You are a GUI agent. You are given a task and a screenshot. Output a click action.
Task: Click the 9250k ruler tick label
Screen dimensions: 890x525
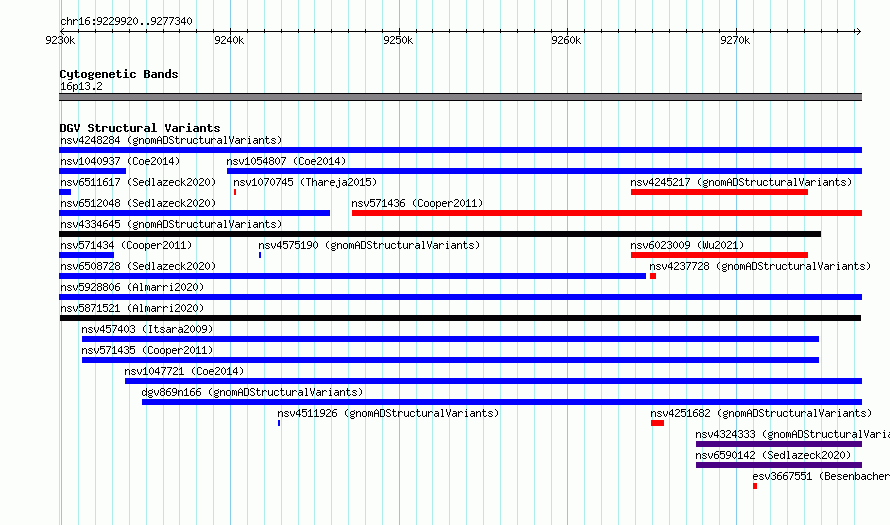398,40
